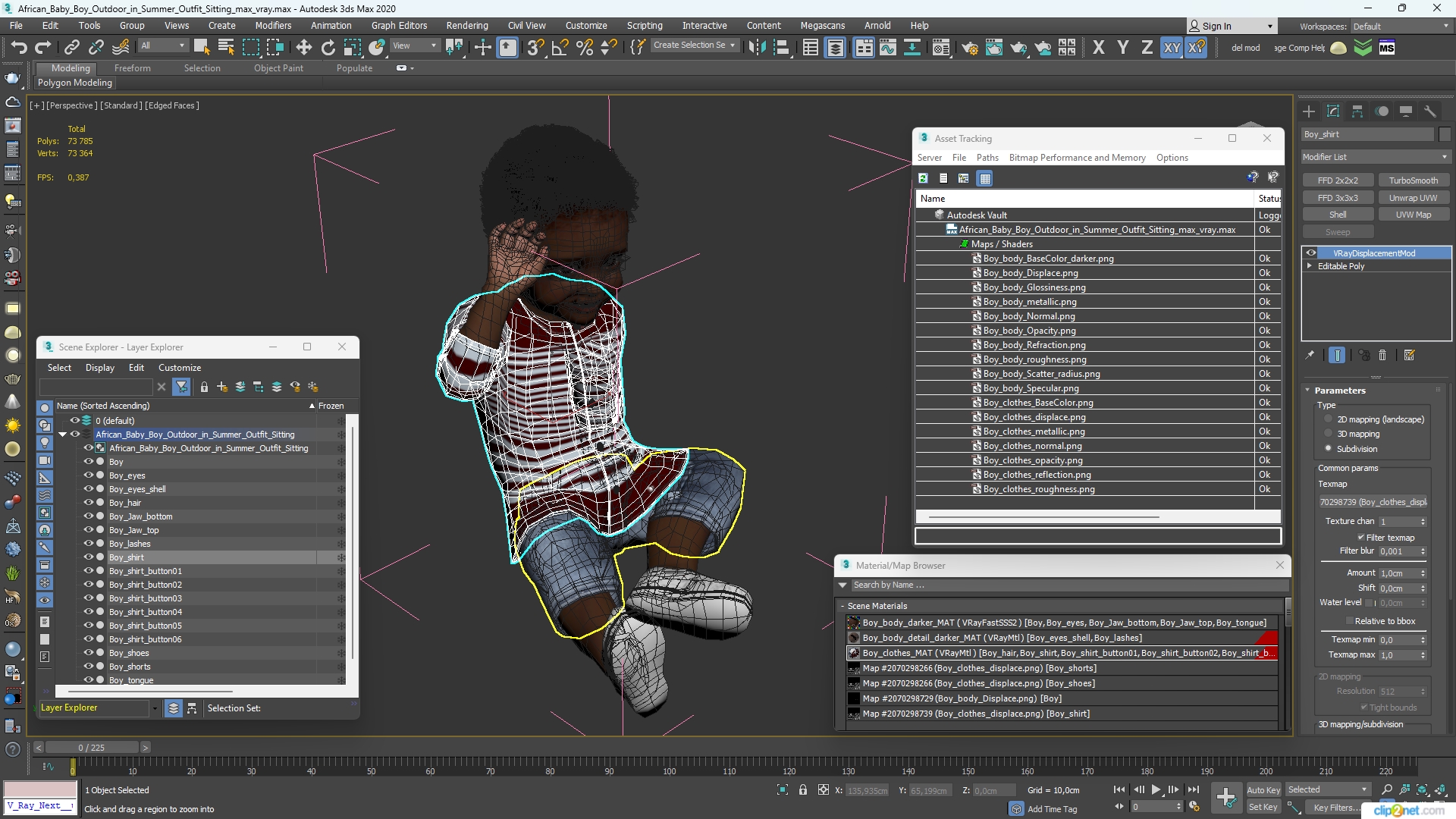
Task: Toggle the Percent Snap icon
Action: click(584, 47)
